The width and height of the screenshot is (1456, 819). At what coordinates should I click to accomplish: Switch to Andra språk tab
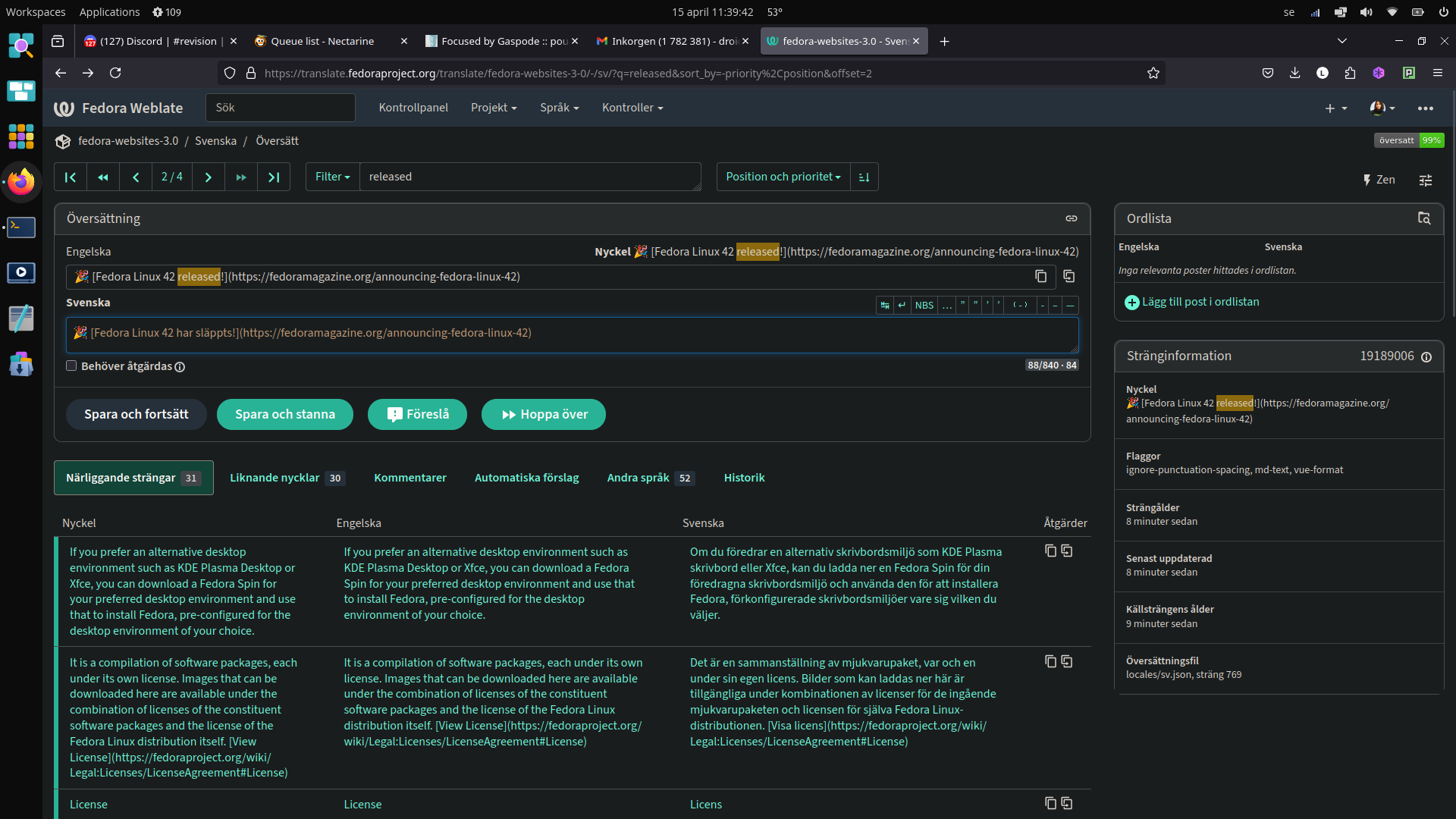(x=650, y=478)
